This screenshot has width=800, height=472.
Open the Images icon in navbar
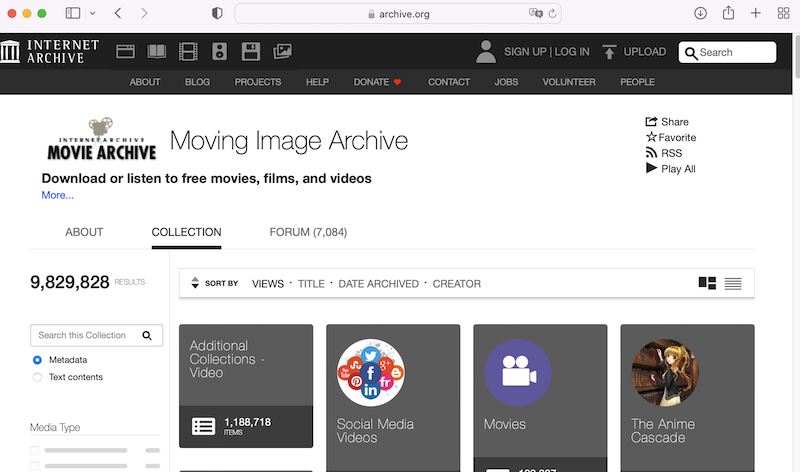coord(282,52)
